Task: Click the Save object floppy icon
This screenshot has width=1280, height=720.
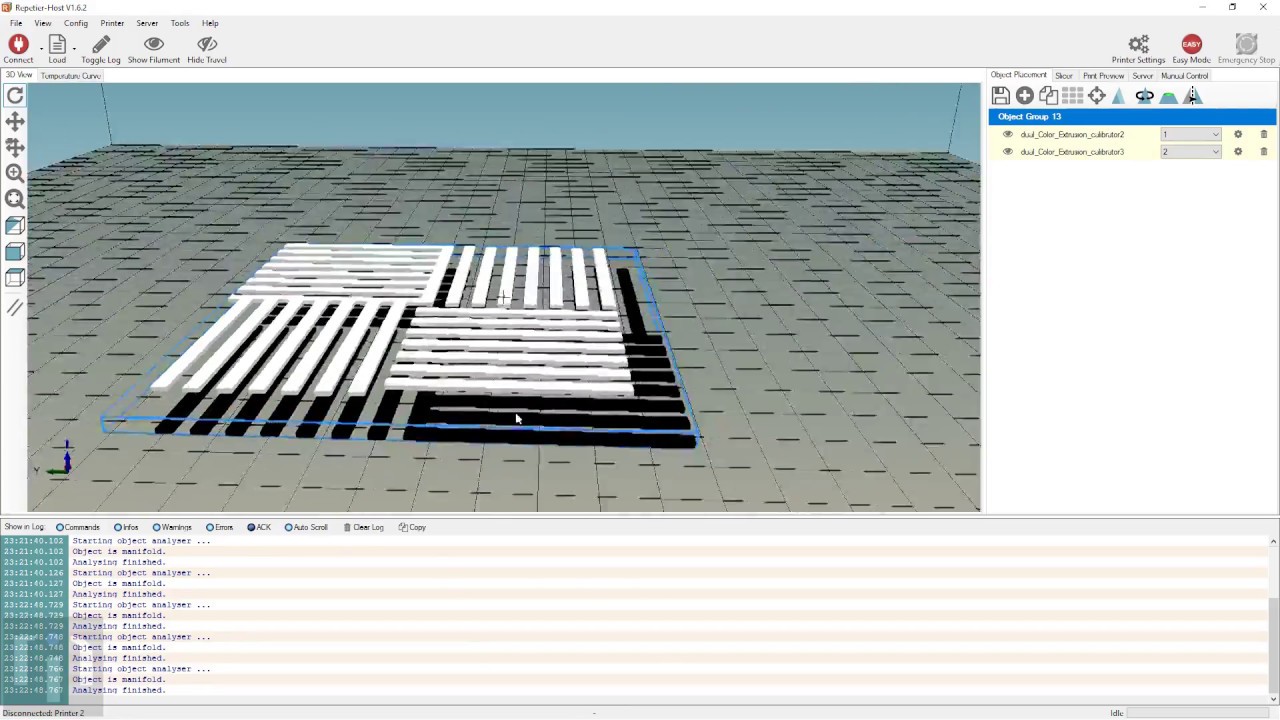Action: (1000, 96)
